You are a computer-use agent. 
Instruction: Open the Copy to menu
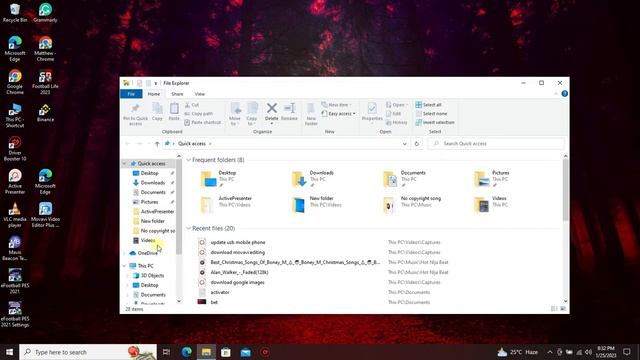pyautogui.click(x=252, y=114)
